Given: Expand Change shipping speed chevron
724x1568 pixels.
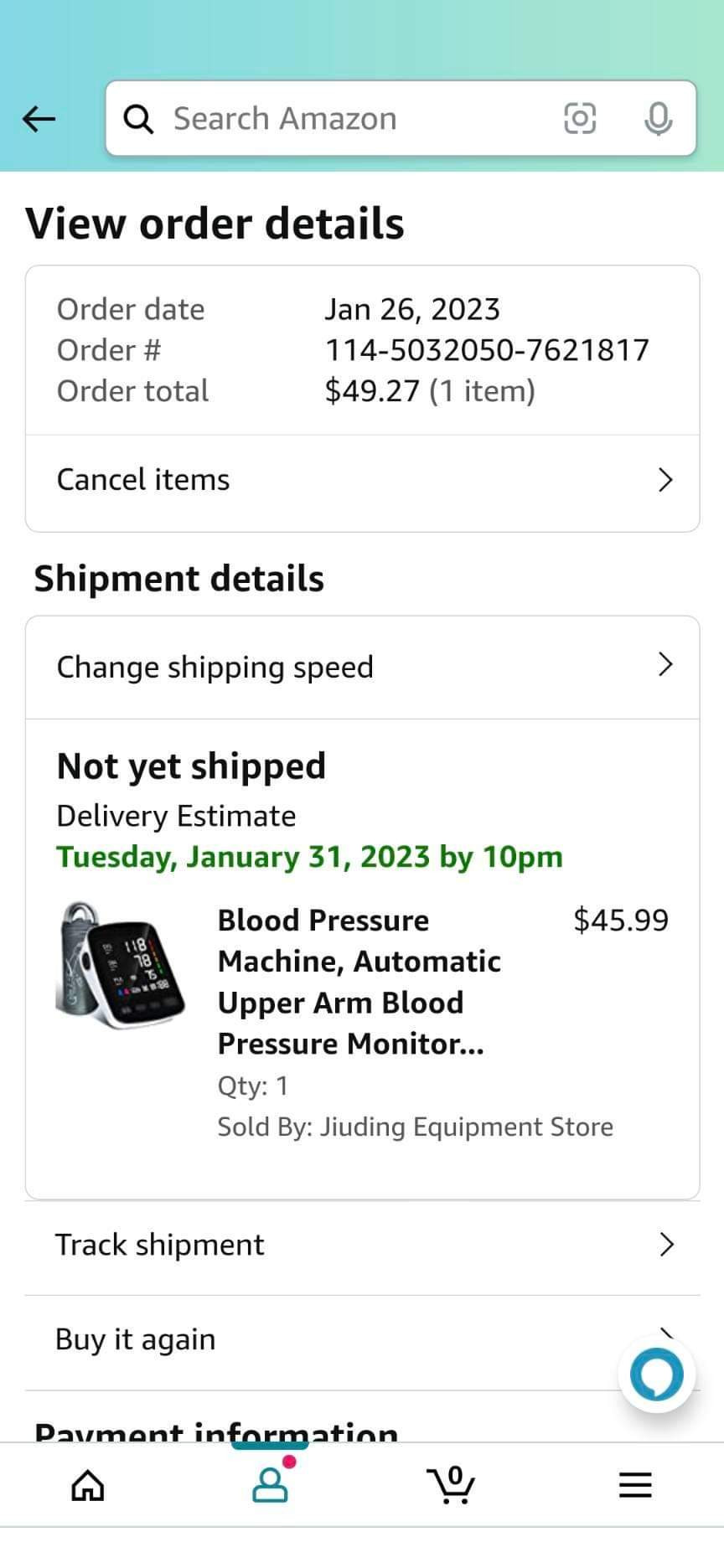Looking at the screenshot, I should pyautogui.click(x=665, y=664).
